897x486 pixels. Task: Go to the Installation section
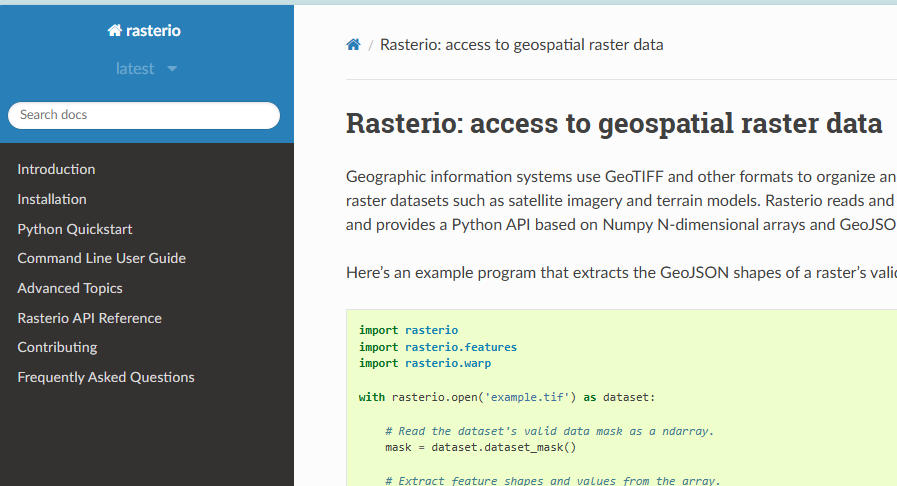(52, 199)
